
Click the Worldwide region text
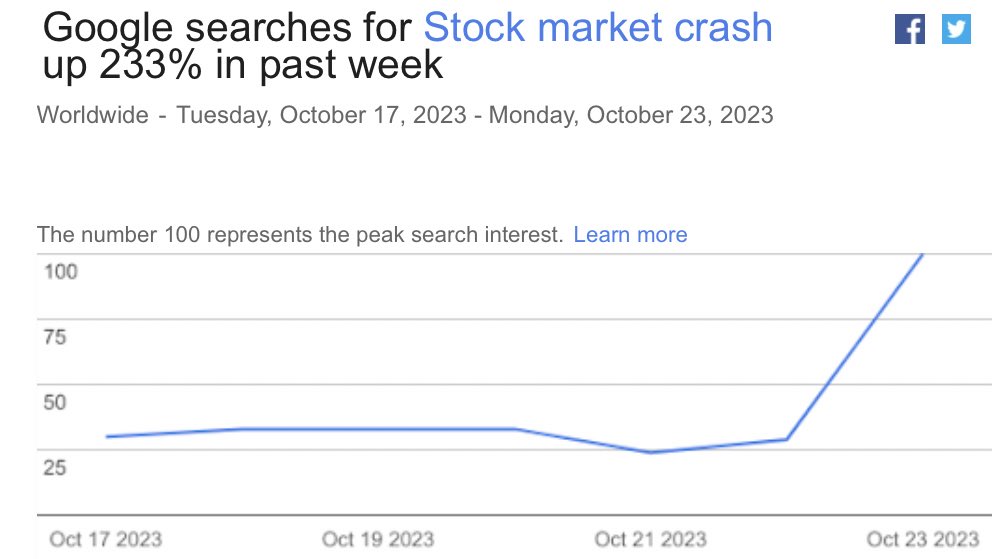click(93, 115)
